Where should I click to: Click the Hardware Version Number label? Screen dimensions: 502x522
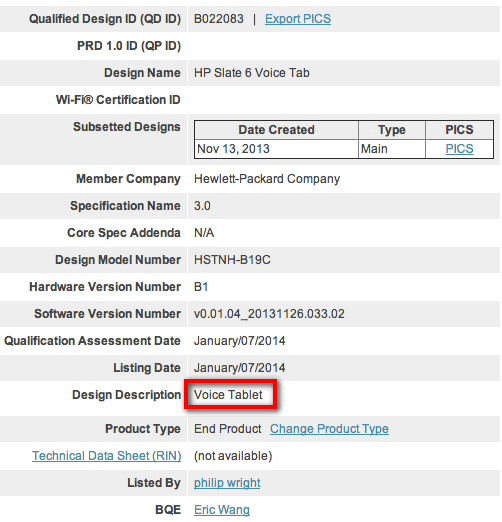(105, 287)
